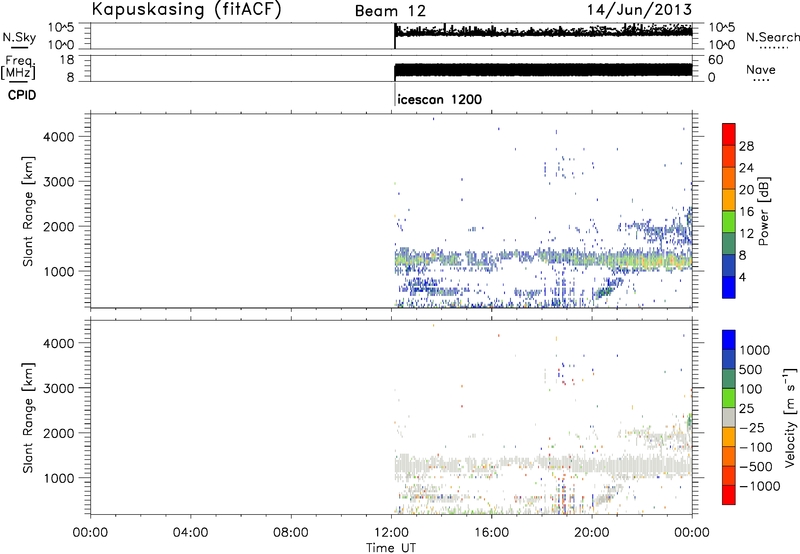Viewport: 800px width, 554px height.
Task: Click the date '14/Jun/2013'
Action: click(640, 10)
